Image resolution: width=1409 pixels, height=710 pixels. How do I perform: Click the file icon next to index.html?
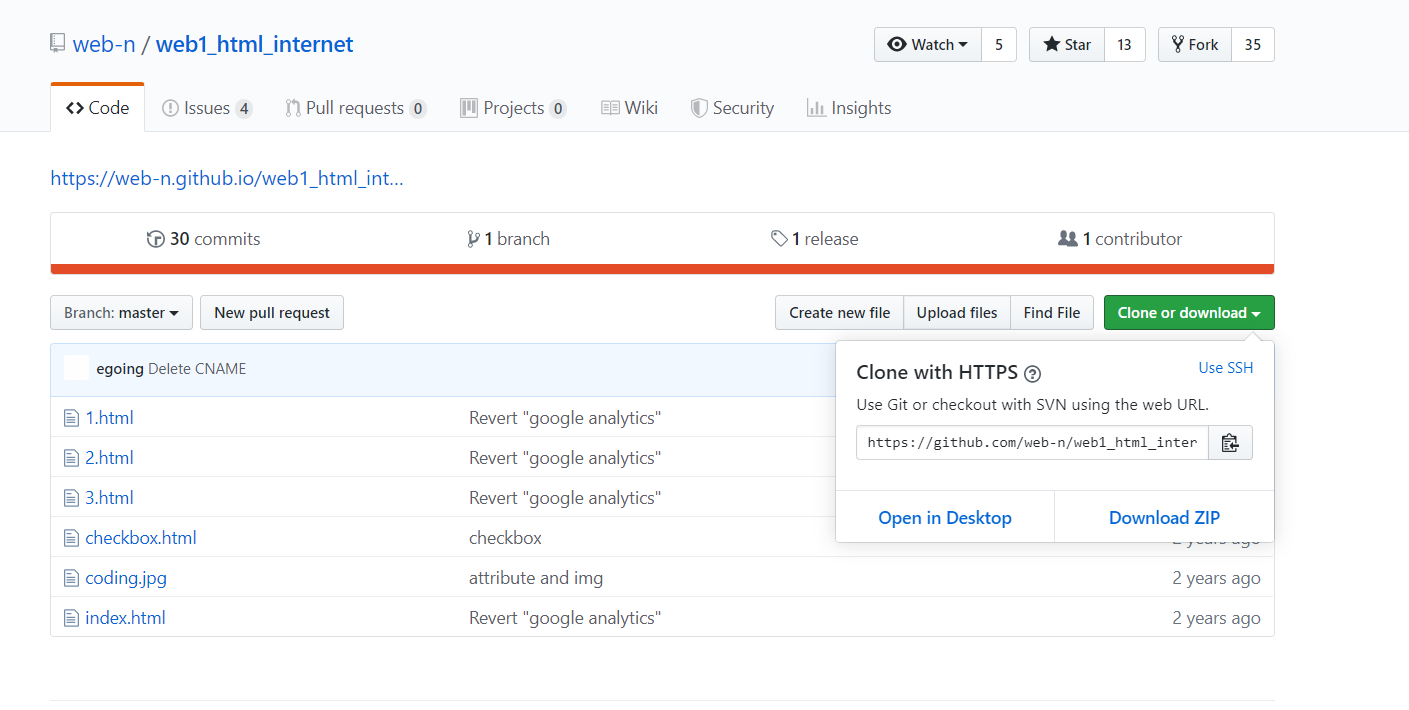(71, 618)
